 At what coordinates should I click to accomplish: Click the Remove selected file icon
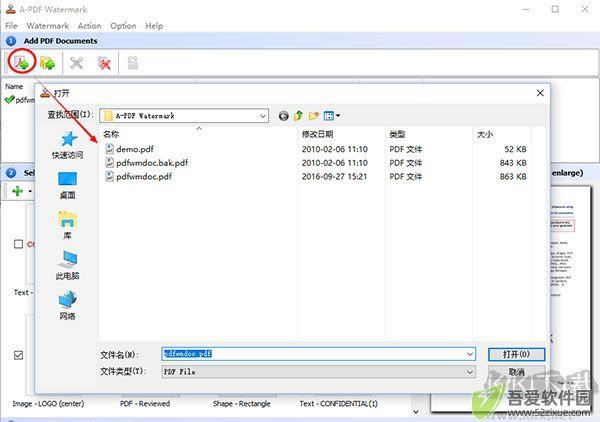(77, 63)
